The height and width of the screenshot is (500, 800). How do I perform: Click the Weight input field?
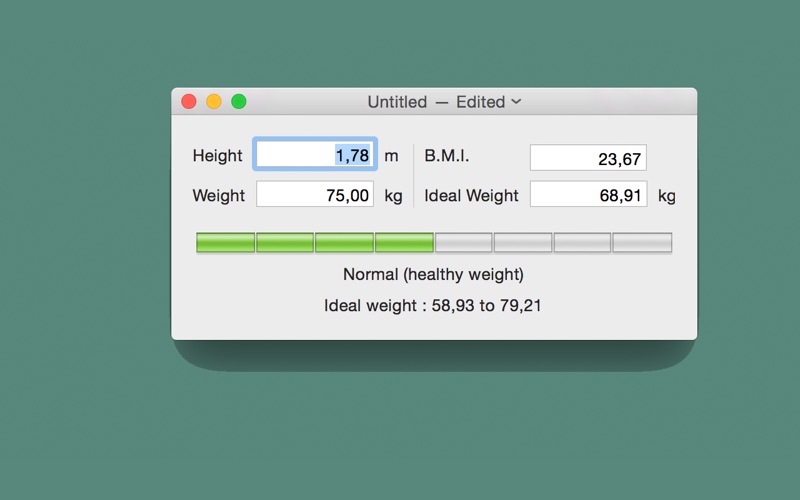click(x=315, y=194)
